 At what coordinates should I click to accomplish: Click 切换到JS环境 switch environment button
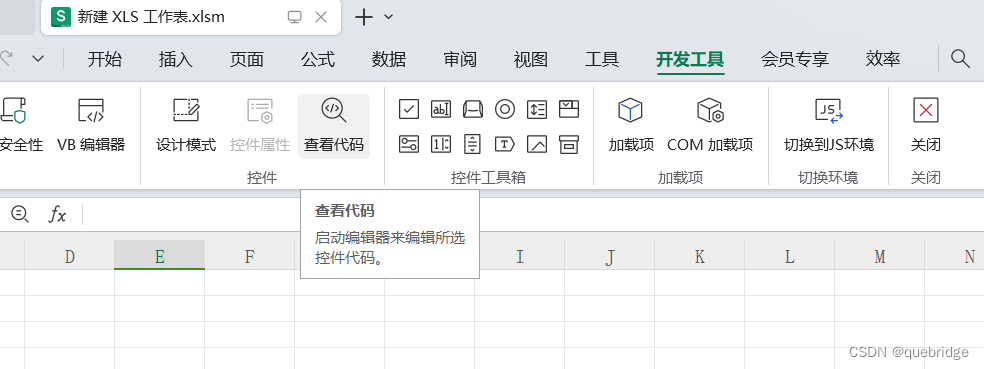(x=829, y=126)
